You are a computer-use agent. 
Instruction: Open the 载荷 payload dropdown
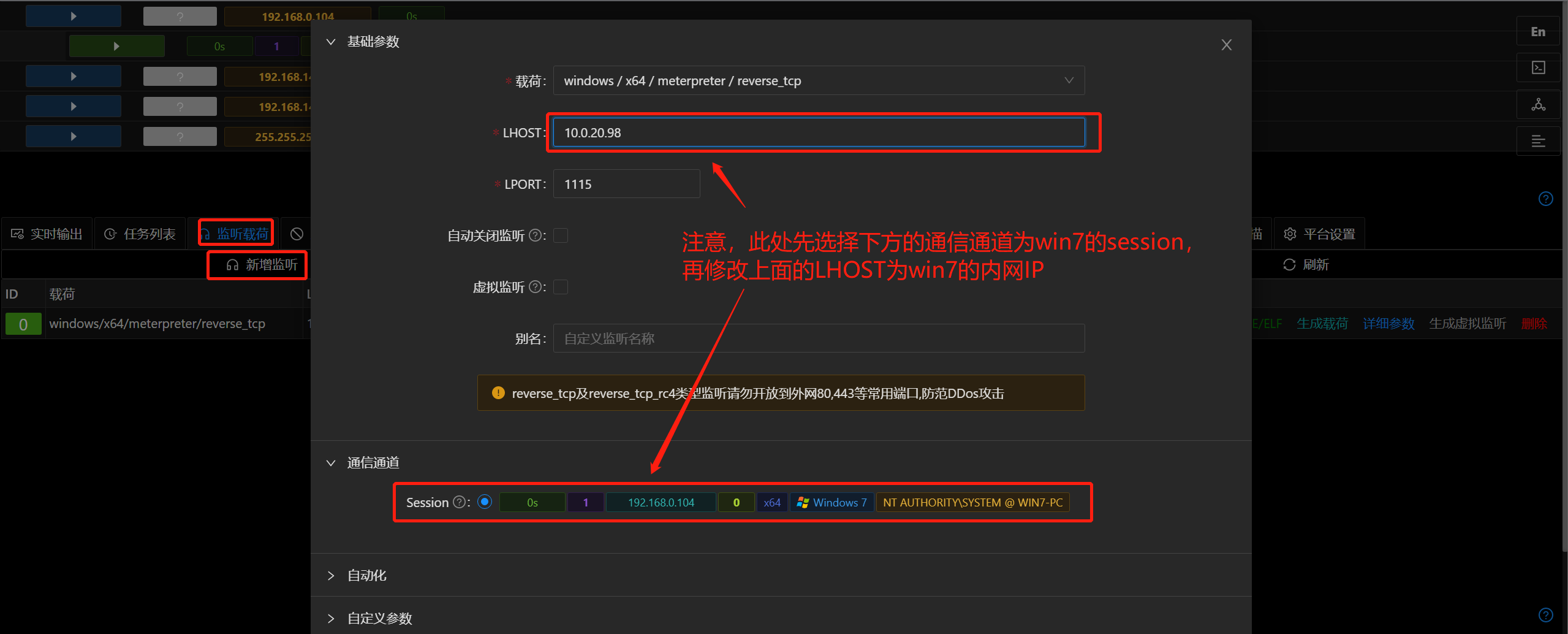tap(819, 80)
